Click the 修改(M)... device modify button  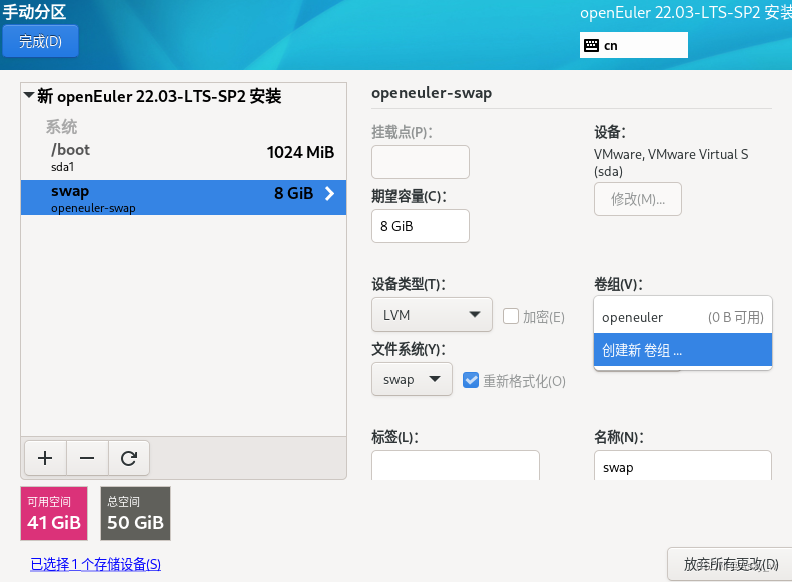(x=638, y=199)
